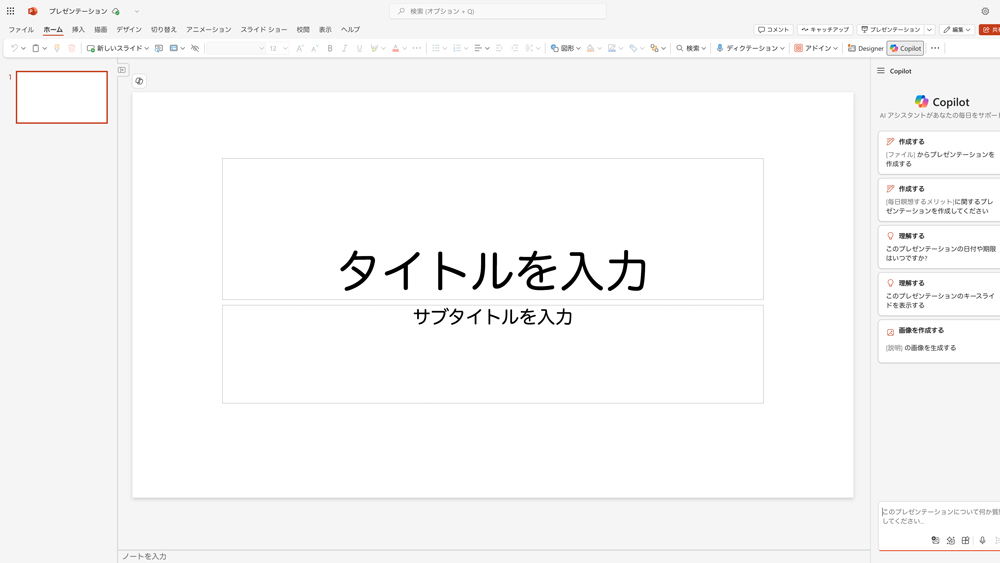Open the app launcher waffle icon
Image resolution: width=1000 pixels, height=563 pixels.
11,11
